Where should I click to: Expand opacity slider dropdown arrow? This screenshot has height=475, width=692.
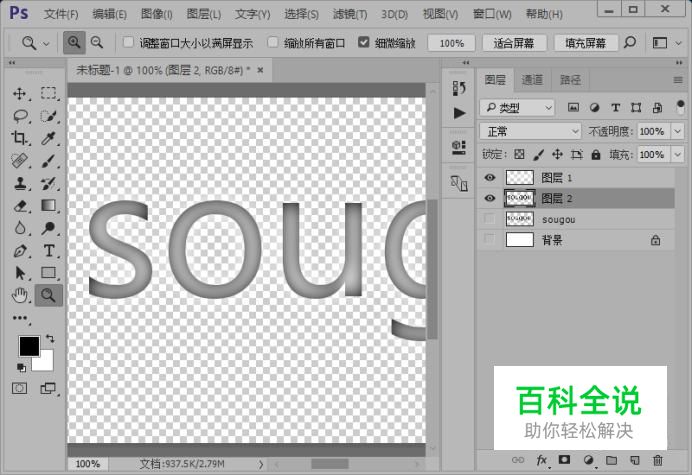coord(677,131)
